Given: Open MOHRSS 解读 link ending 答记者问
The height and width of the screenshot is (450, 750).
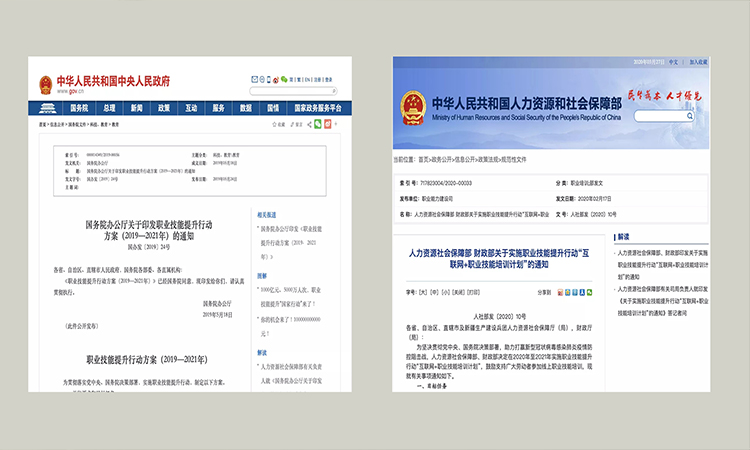Looking at the screenshot, I should click(x=662, y=301).
